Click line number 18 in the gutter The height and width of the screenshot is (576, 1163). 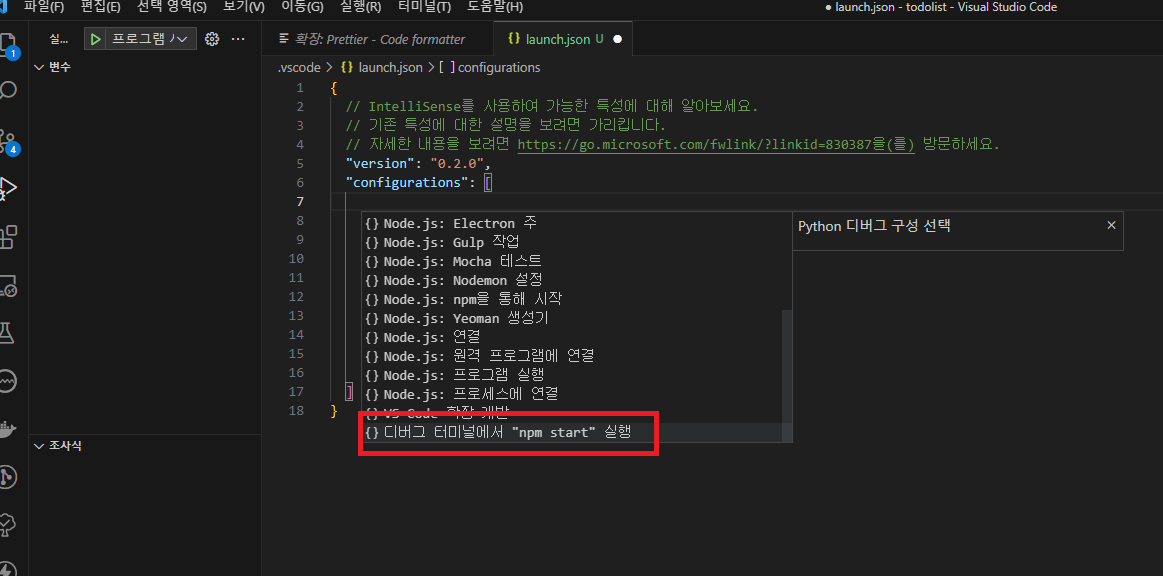[296, 411]
